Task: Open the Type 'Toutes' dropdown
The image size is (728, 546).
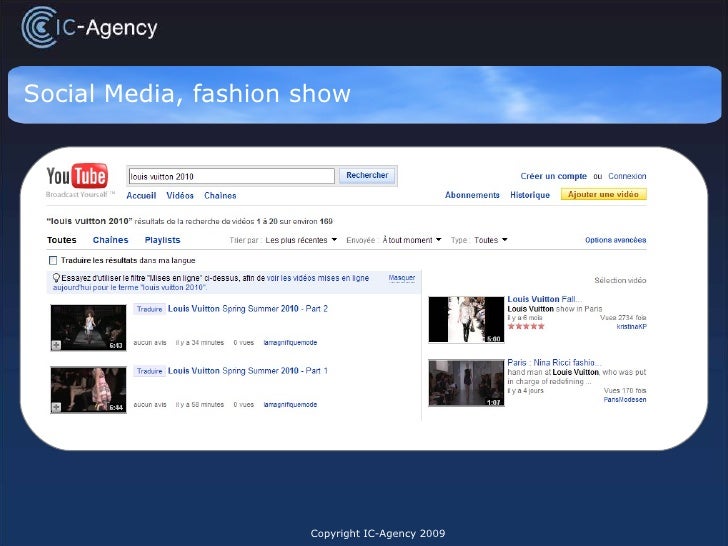Action: tap(491, 240)
